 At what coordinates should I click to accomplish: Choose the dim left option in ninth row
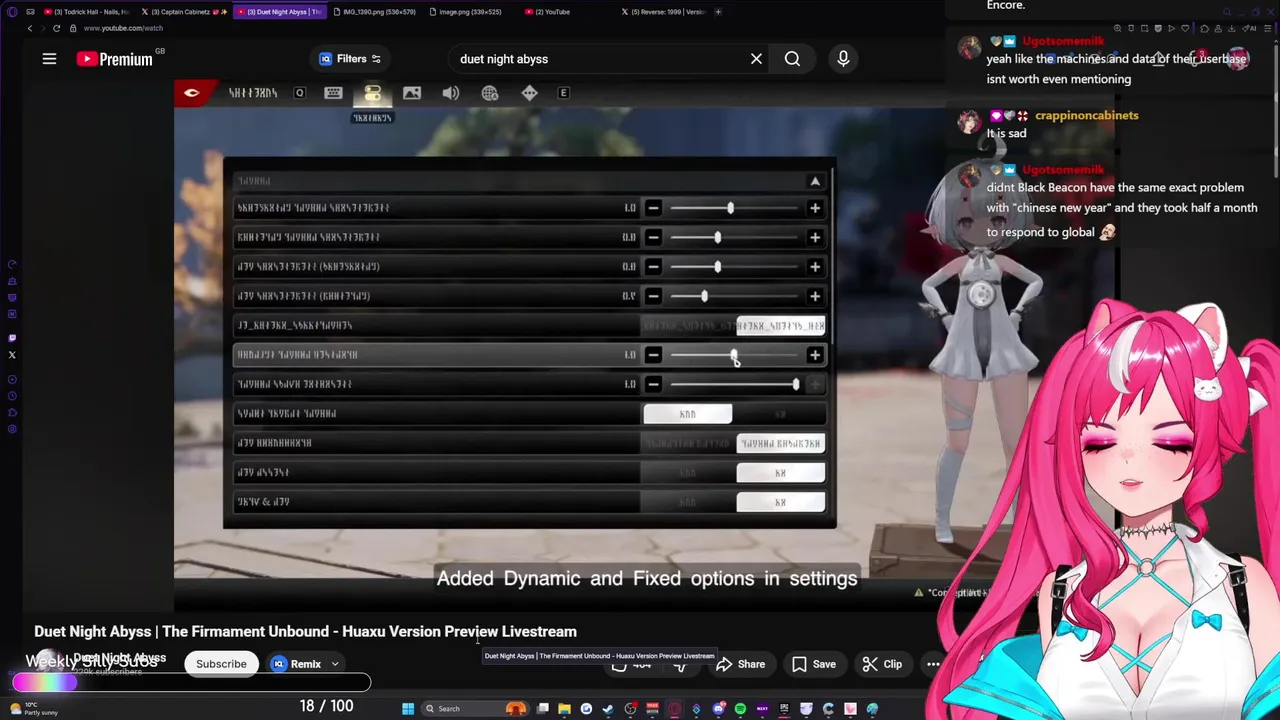688,443
